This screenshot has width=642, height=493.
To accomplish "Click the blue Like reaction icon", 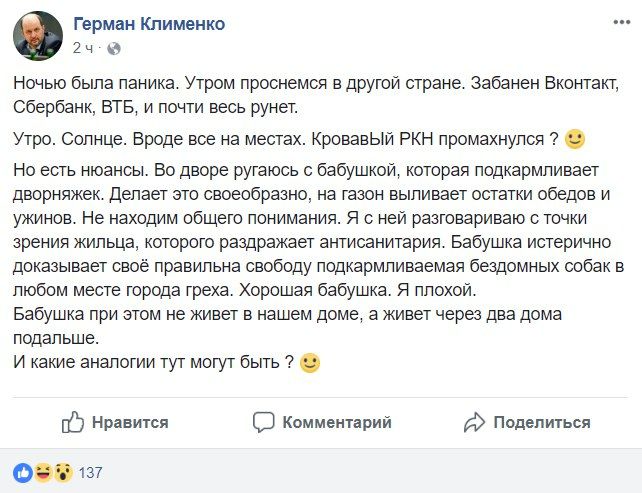I will 23,473.
